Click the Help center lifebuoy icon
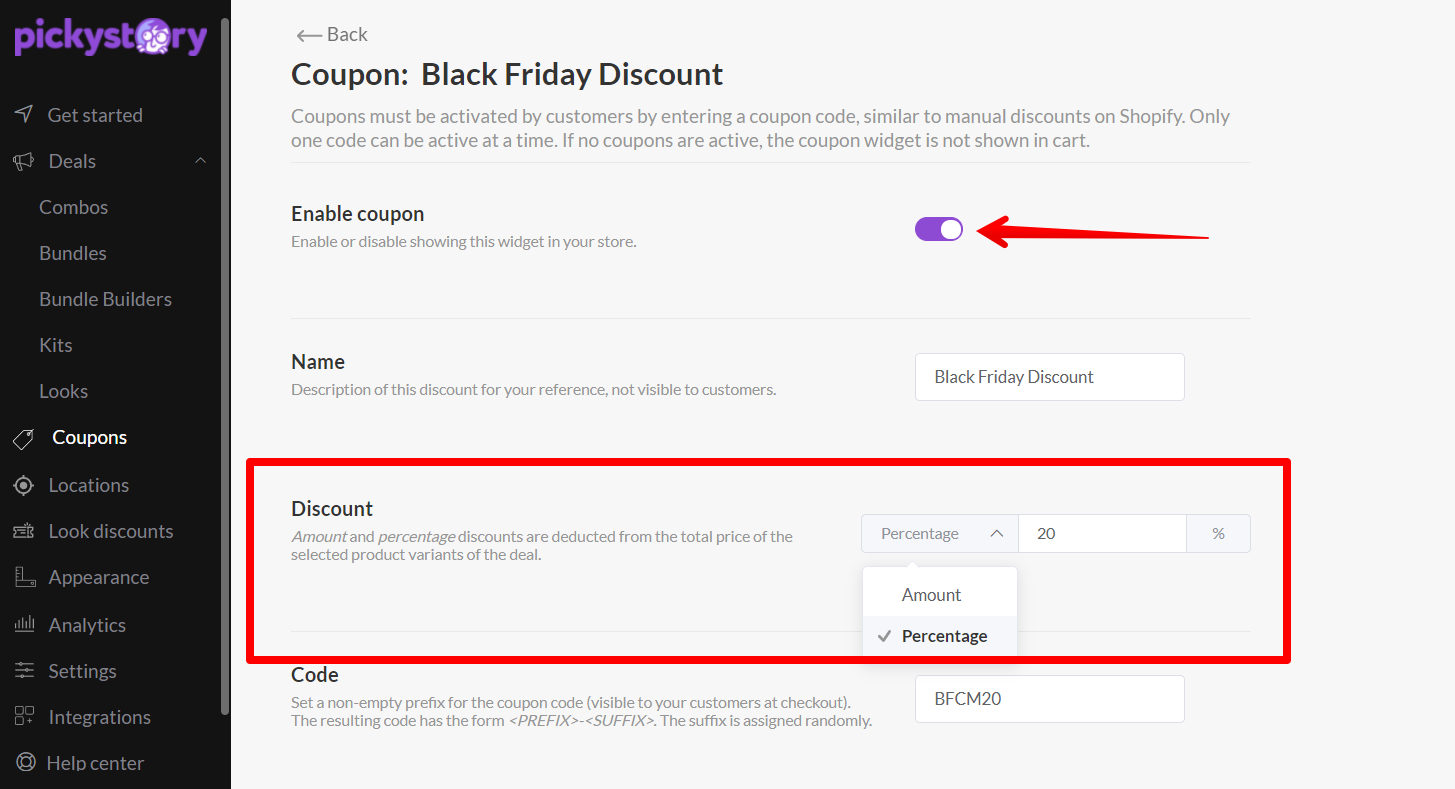The image size is (1455, 789). coord(24,762)
